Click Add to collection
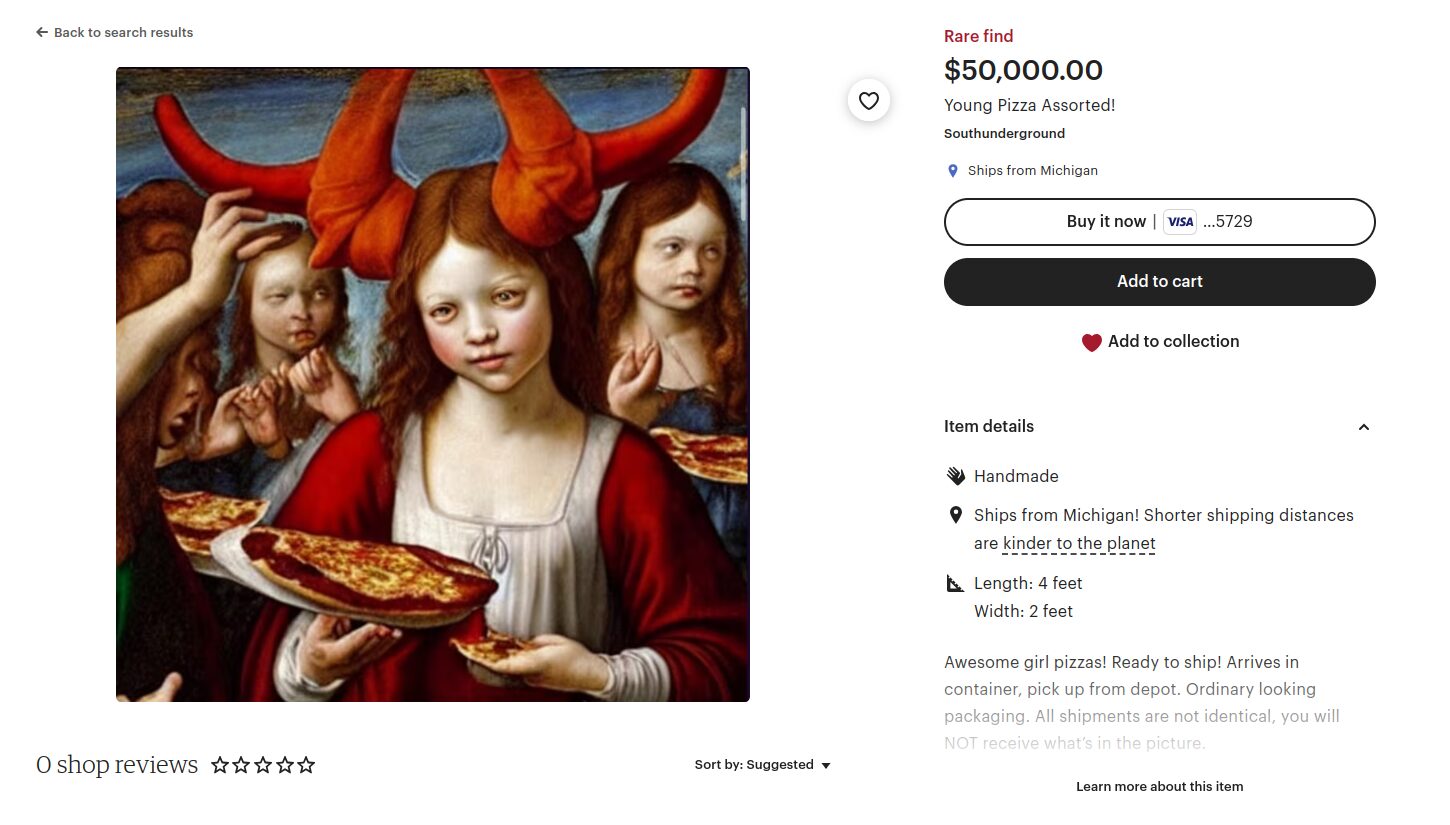Screen dimensions: 1450x825 1173,342
